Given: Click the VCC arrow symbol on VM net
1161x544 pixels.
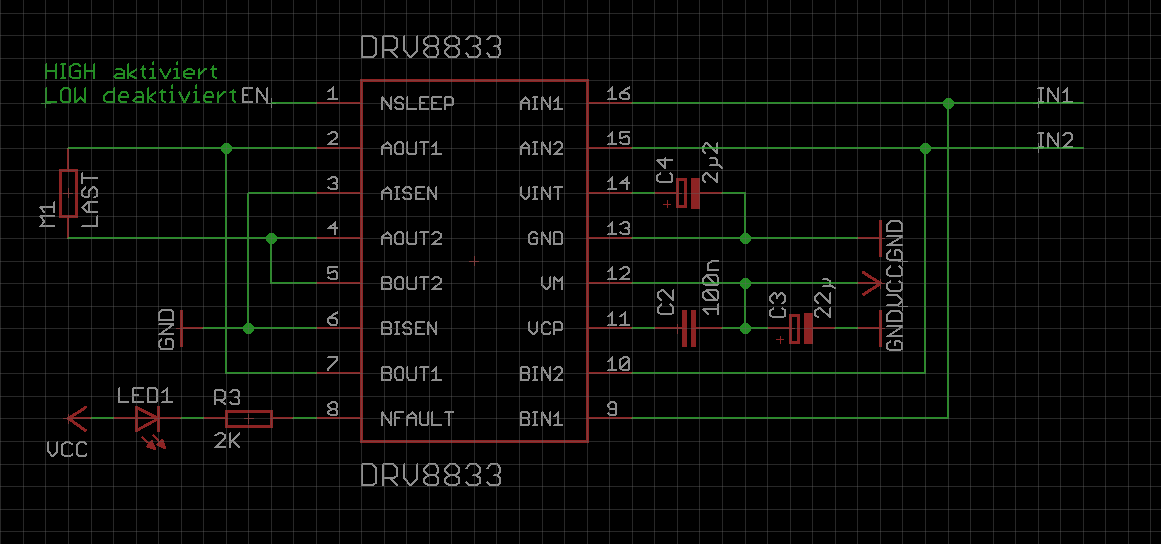Looking at the screenshot, I should click(871, 283).
